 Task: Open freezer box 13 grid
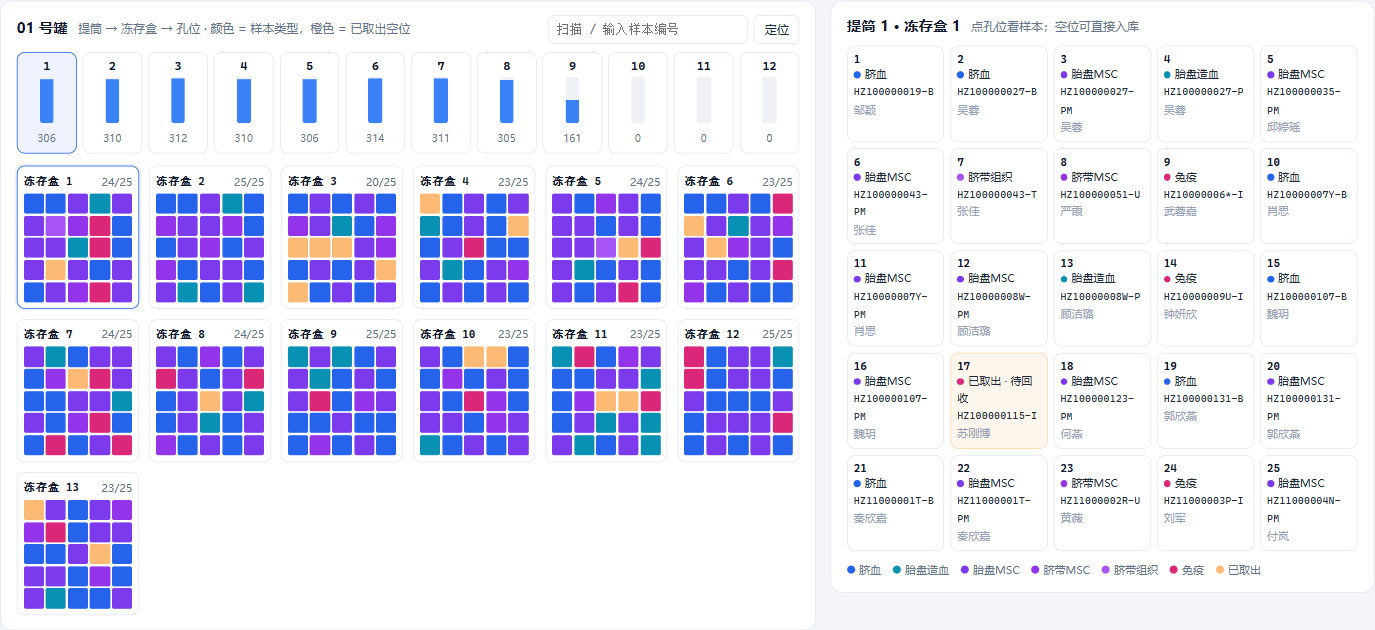(x=78, y=543)
